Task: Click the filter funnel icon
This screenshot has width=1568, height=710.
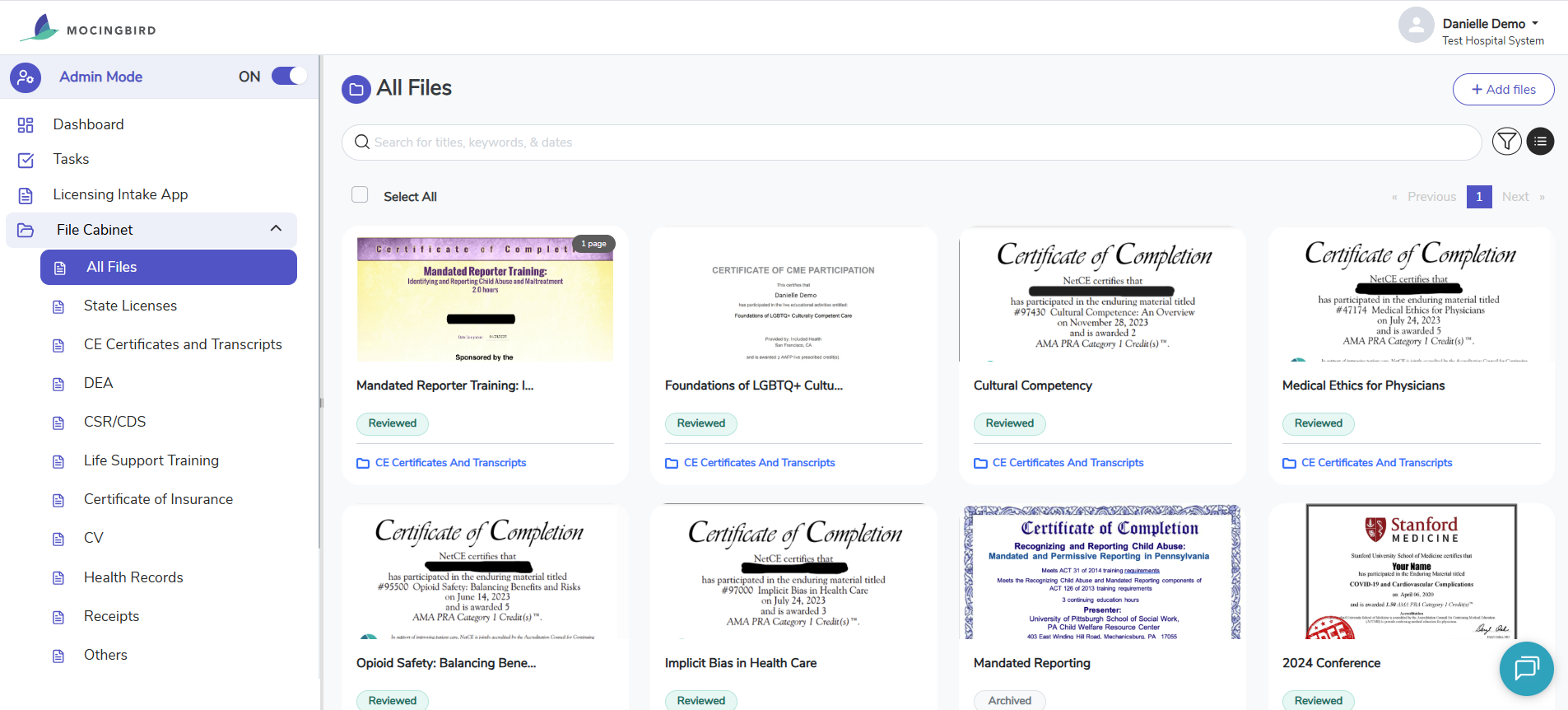Action: (1506, 142)
